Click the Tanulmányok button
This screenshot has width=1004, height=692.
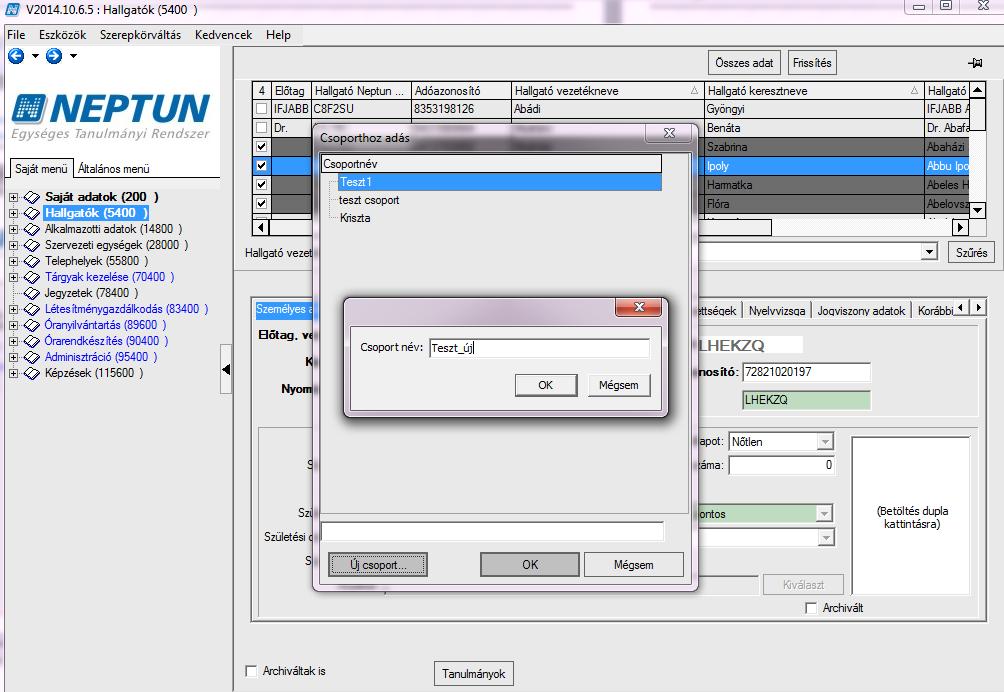point(474,673)
